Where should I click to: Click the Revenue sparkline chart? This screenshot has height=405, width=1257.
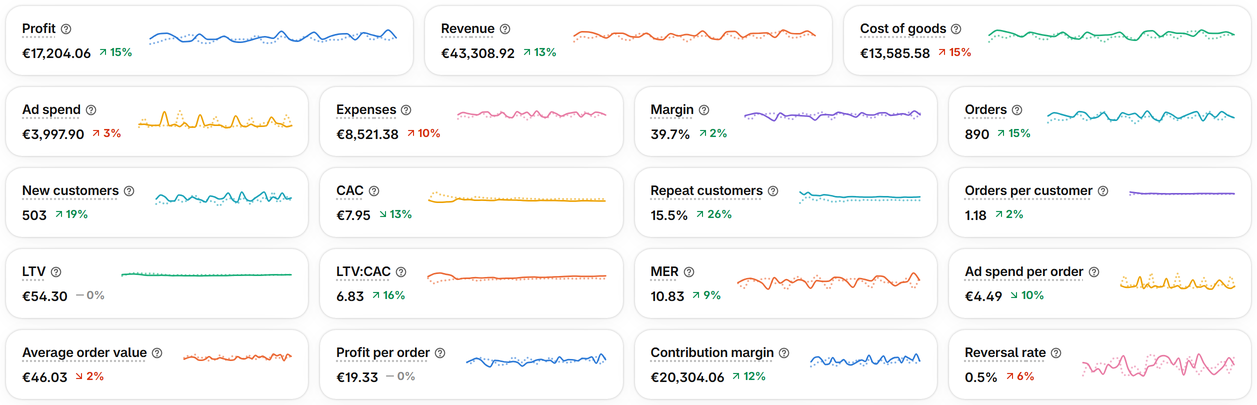[694, 36]
